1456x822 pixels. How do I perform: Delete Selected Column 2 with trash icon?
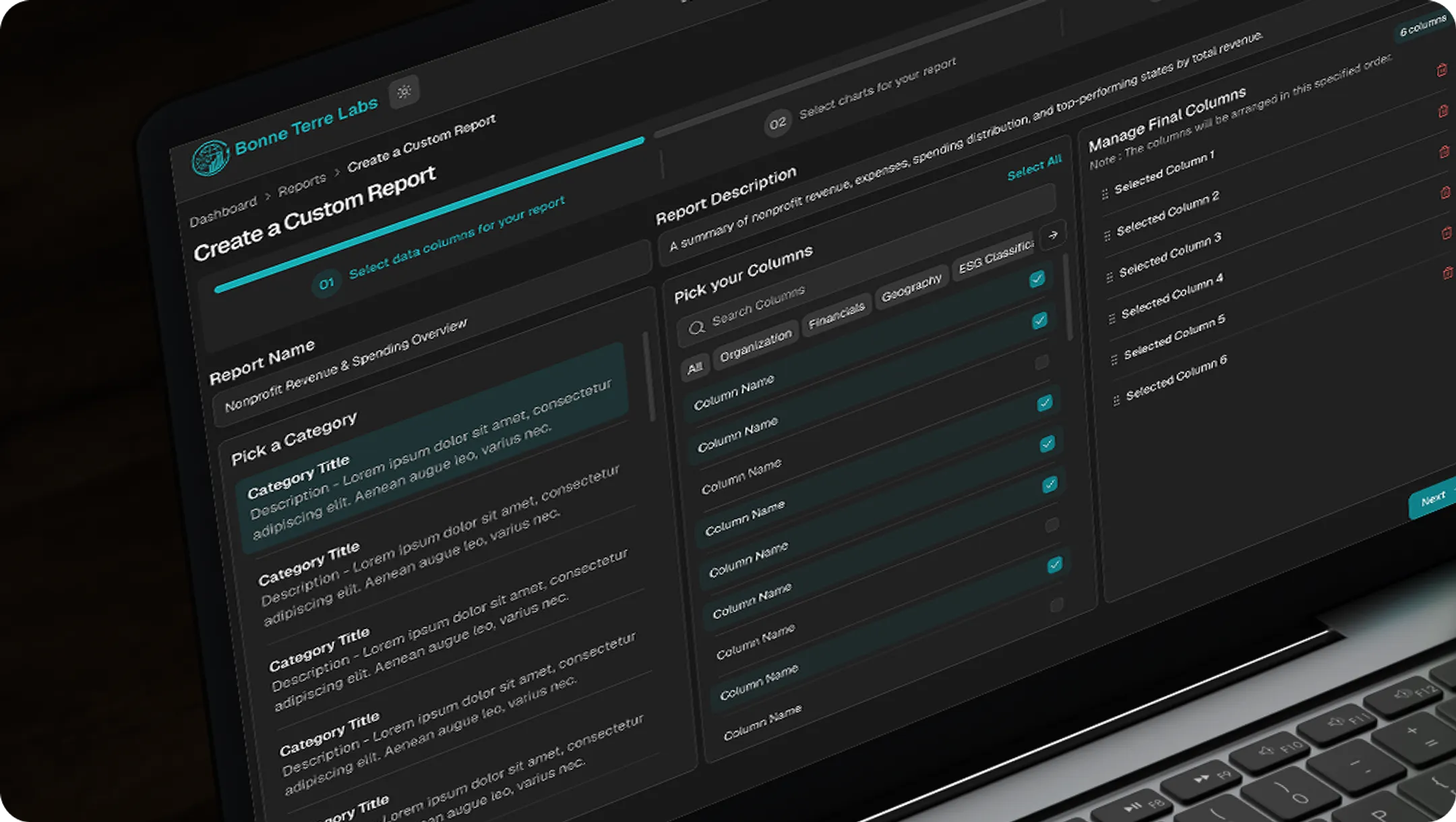tap(1443, 111)
